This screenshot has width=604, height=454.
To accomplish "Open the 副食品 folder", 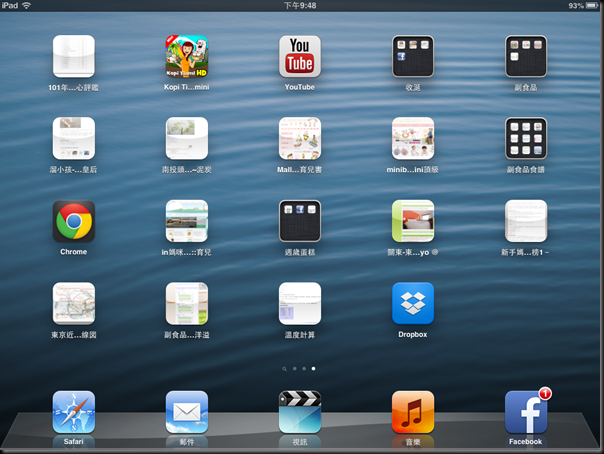I will pyautogui.click(x=526, y=56).
